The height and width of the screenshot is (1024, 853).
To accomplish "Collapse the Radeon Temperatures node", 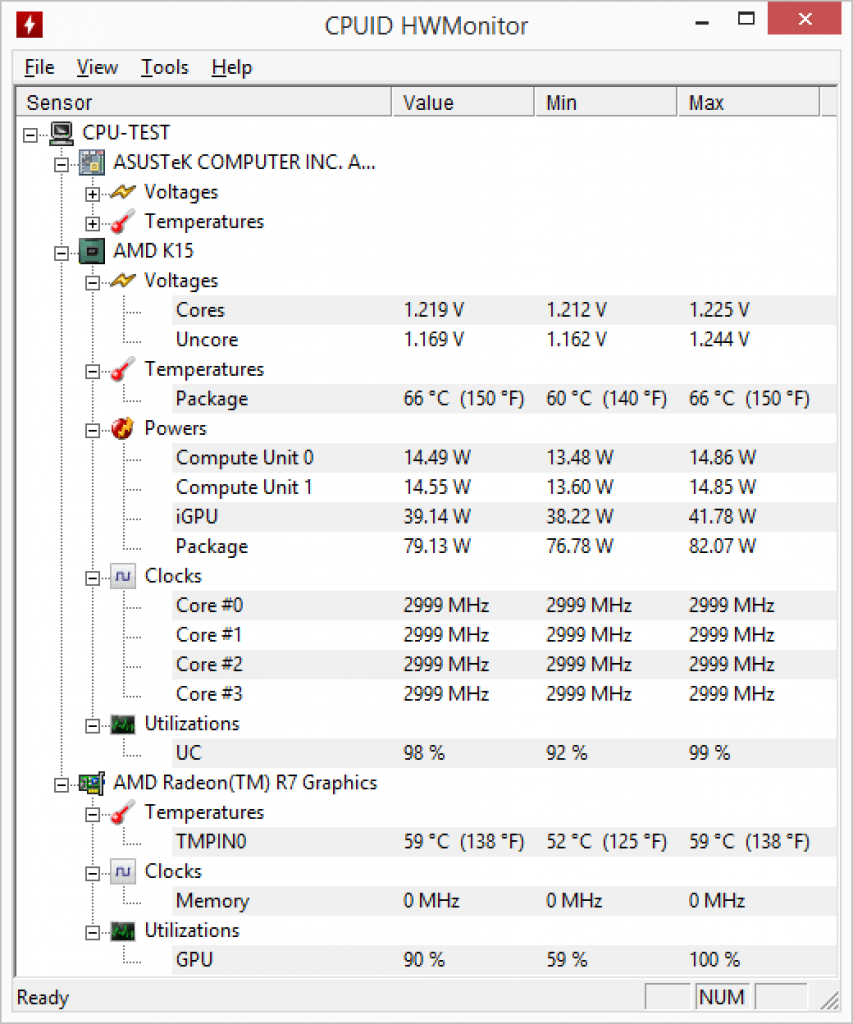I will tap(93, 814).
